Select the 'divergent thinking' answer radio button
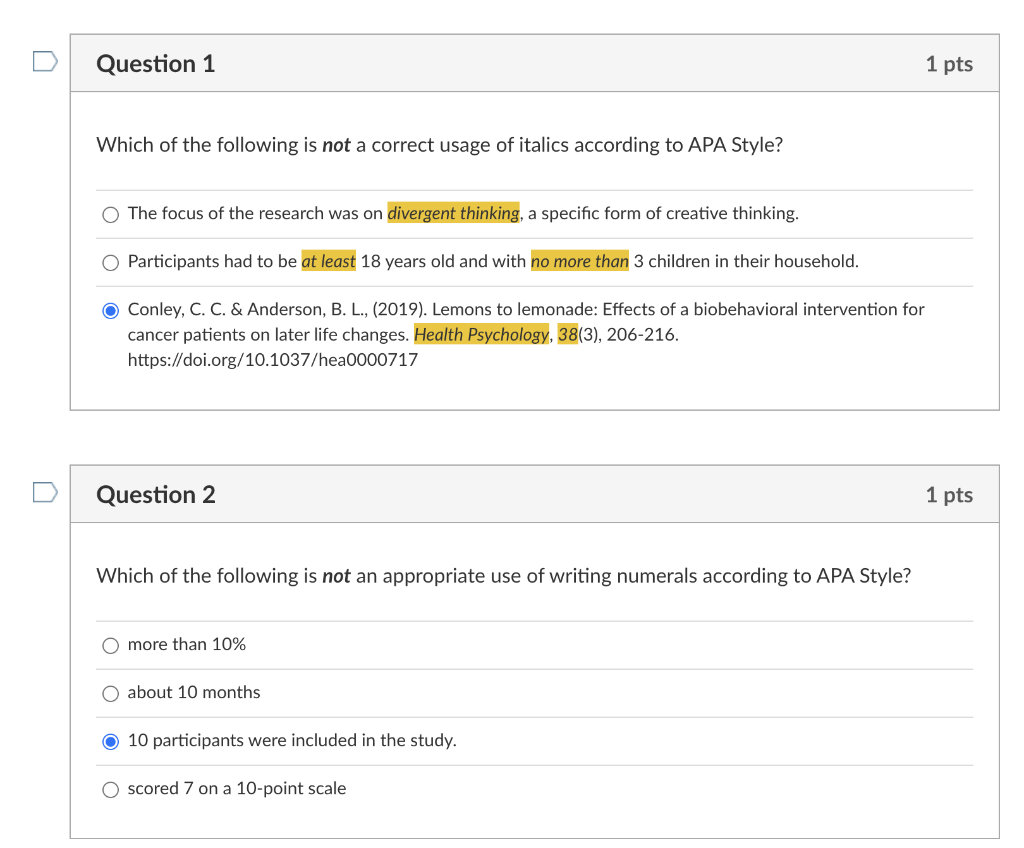 point(111,214)
